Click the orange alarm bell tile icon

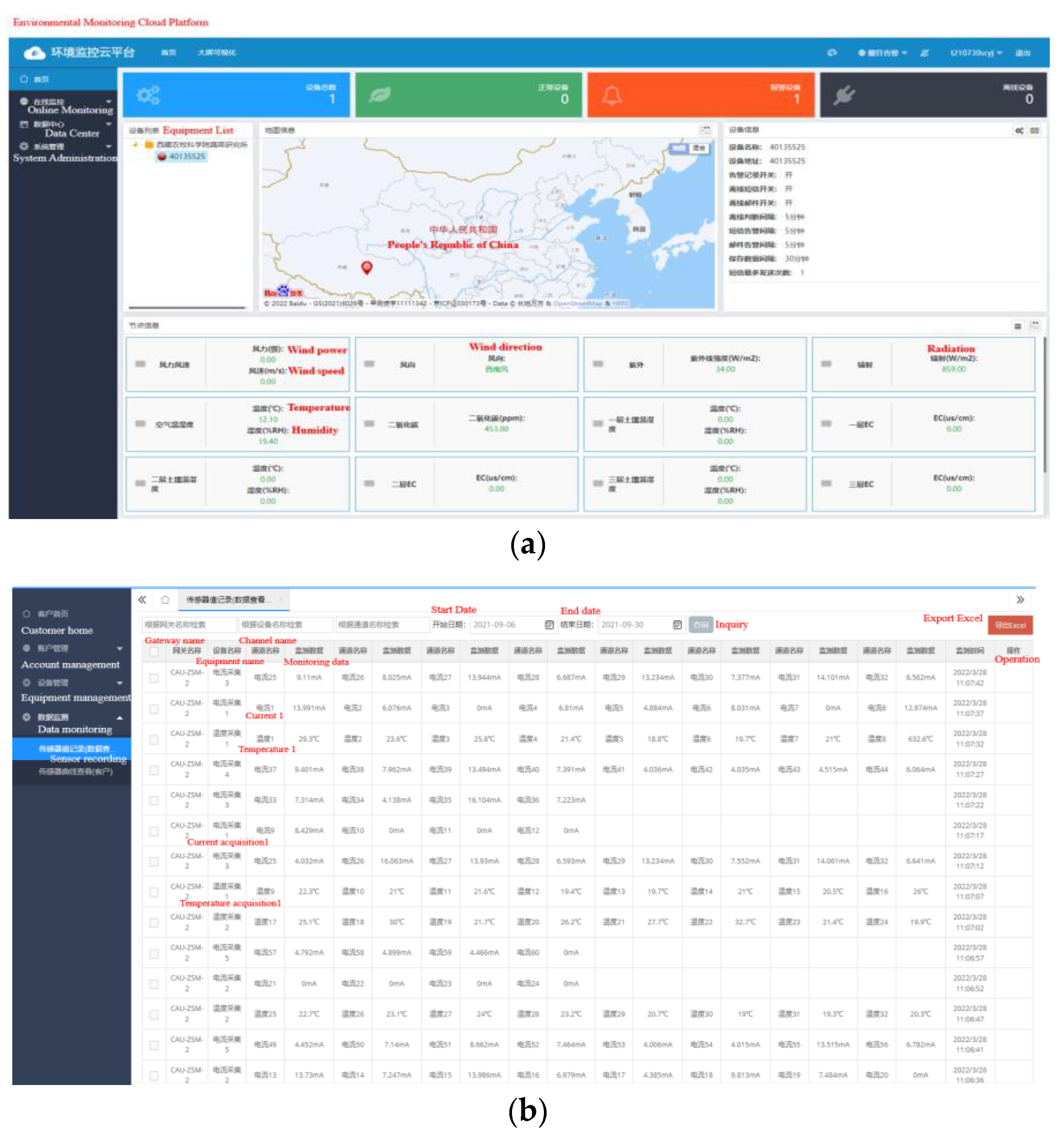point(611,95)
